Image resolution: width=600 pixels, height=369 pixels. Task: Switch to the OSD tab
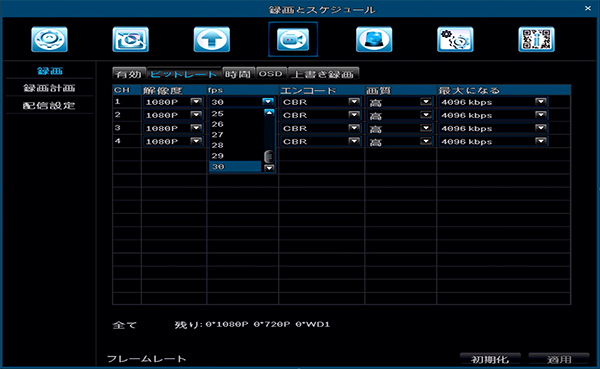[271, 73]
